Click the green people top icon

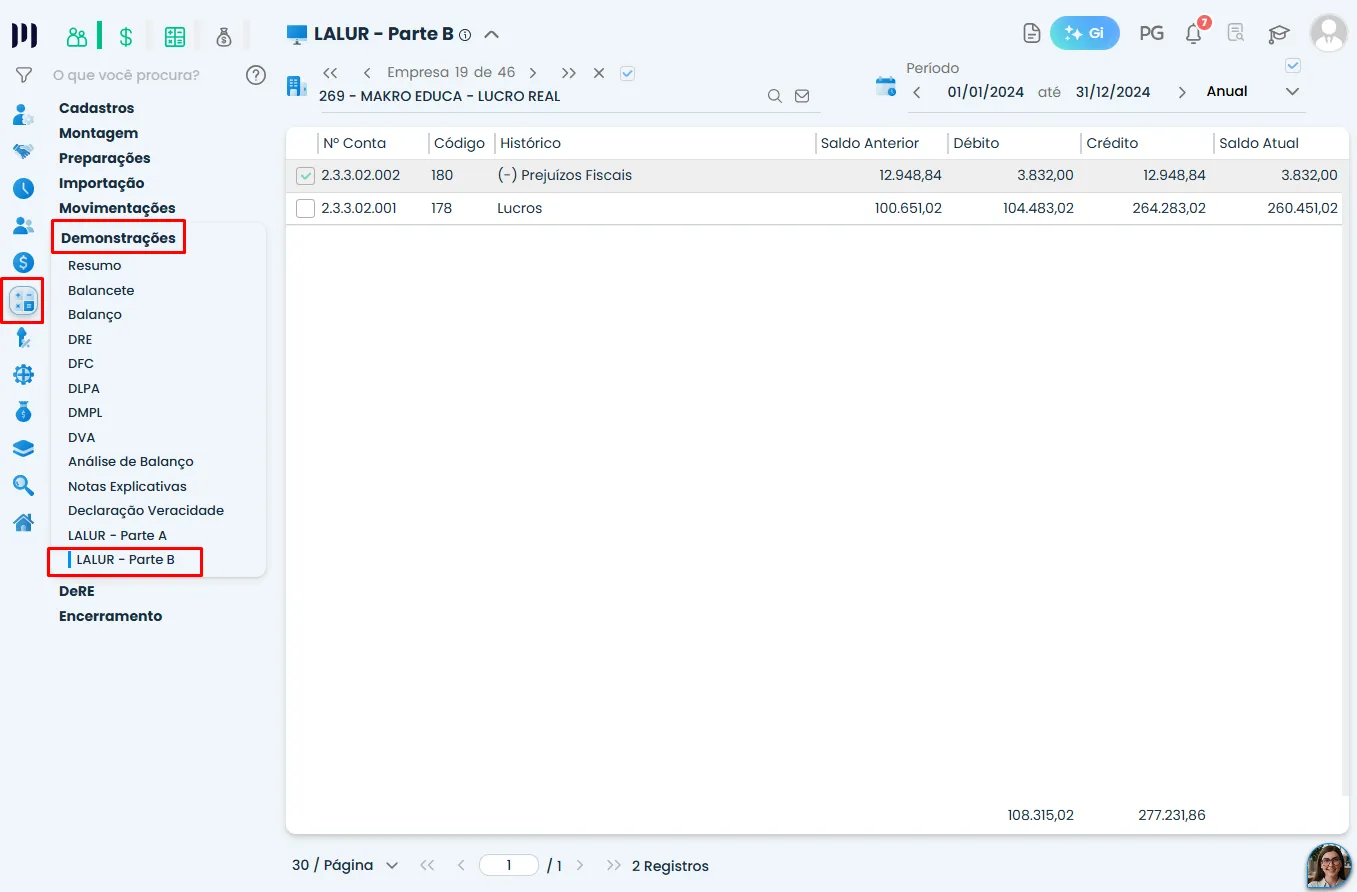pyautogui.click(x=77, y=37)
